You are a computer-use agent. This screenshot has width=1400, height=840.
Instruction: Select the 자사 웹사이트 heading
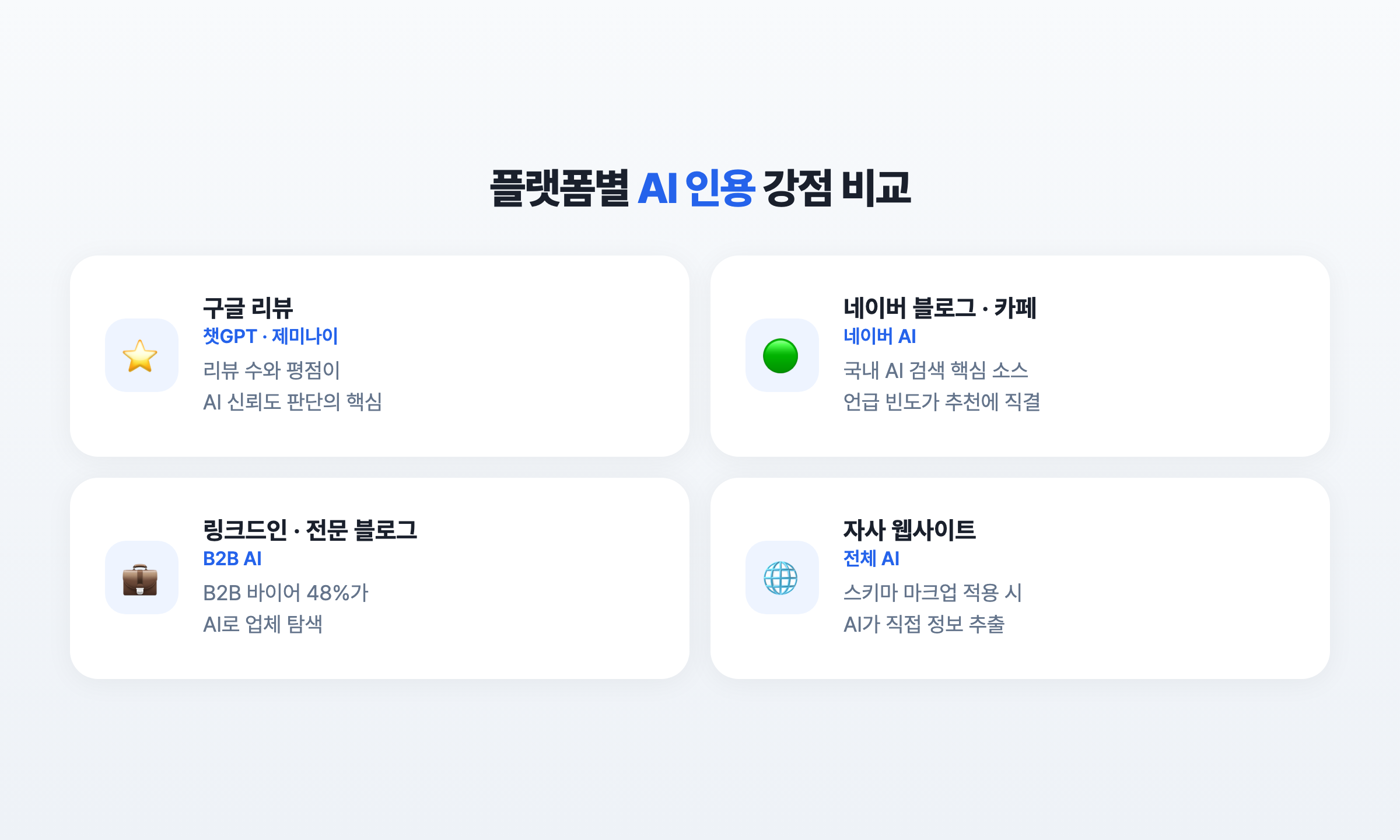(x=909, y=530)
